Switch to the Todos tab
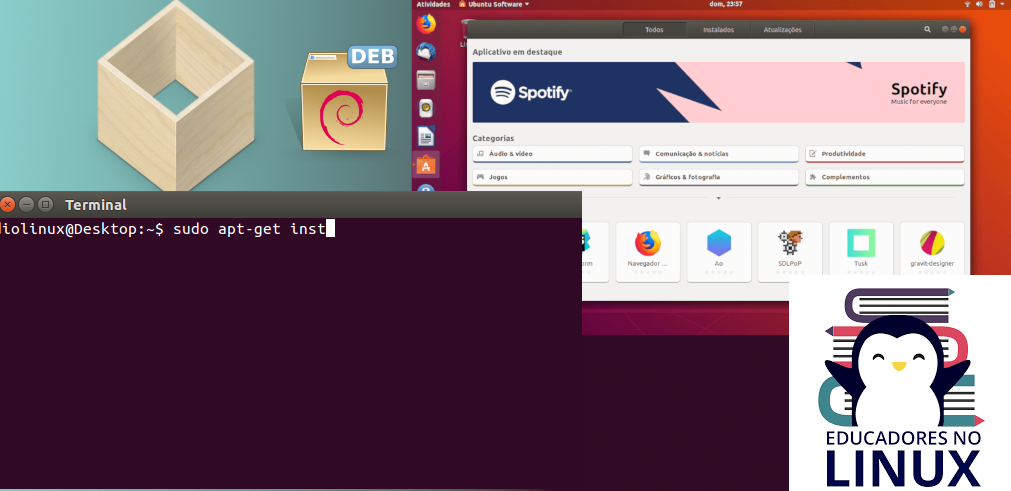Image resolution: width=1011 pixels, height=491 pixels. pos(654,30)
